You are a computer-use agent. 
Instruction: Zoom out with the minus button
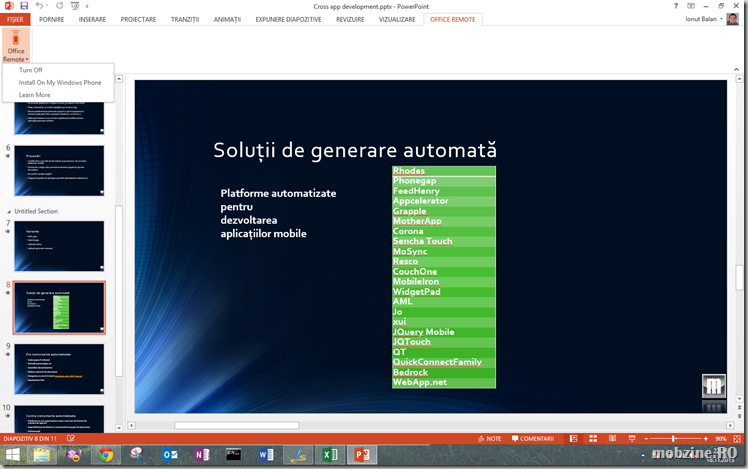(646, 438)
